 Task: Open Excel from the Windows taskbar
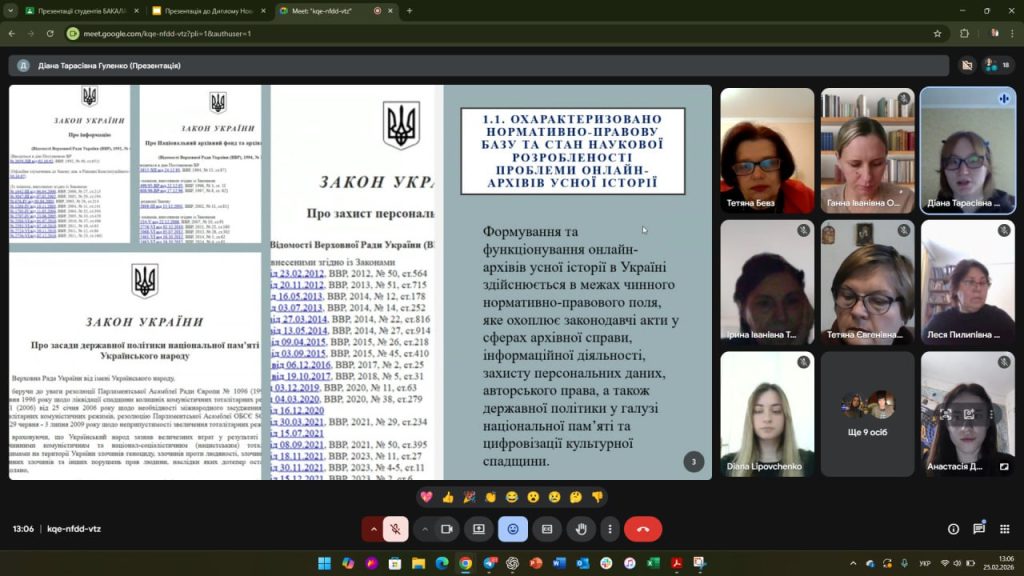click(653, 563)
